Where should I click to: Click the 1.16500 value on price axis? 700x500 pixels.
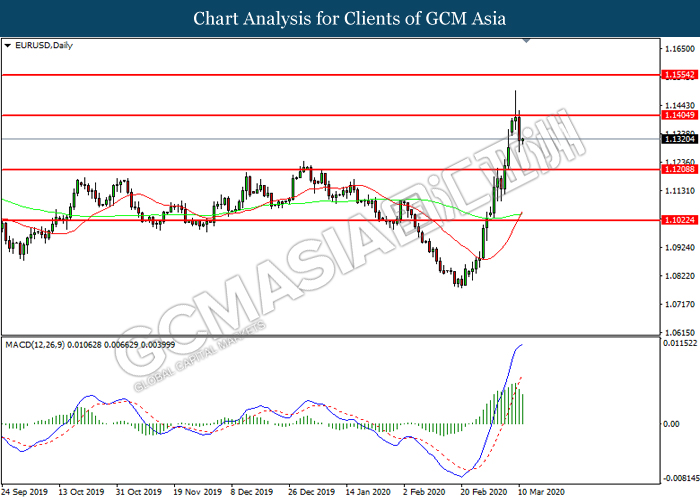(679, 48)
